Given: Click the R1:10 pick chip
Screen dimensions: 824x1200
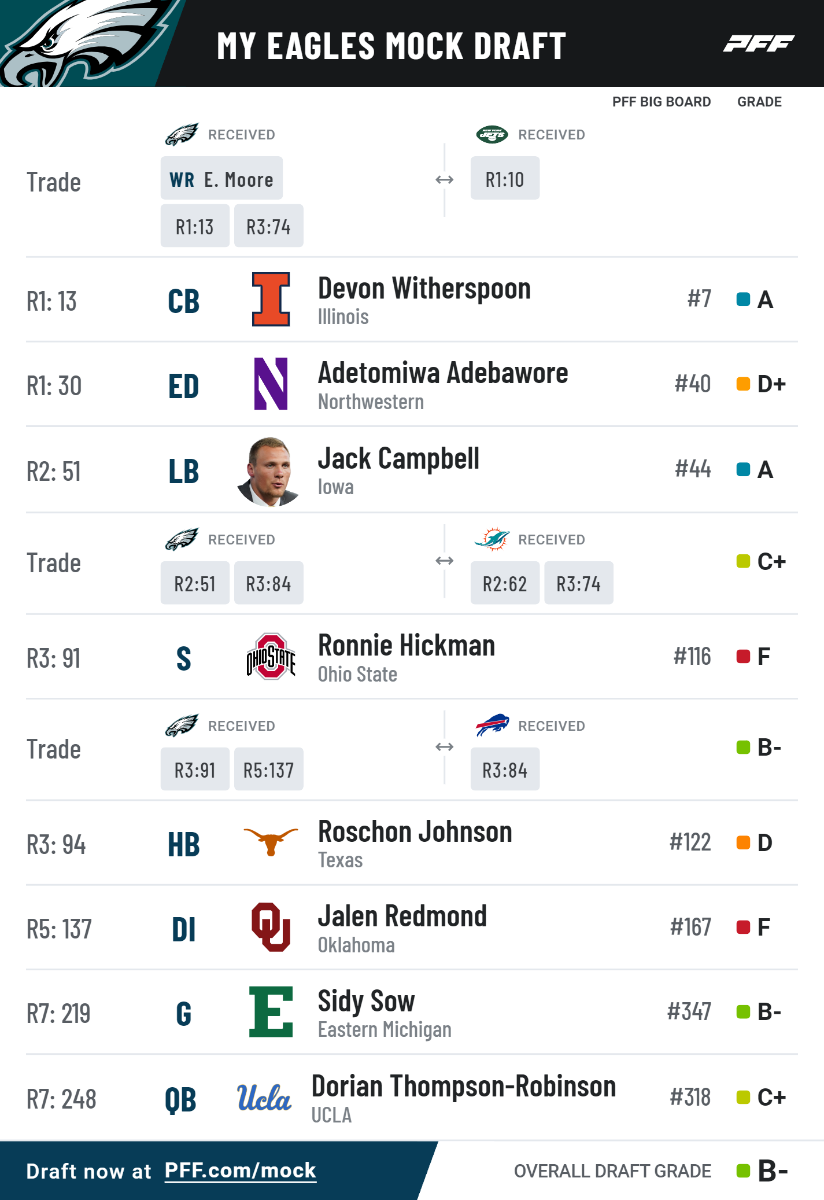Looking at the screenshot, I should tap(505, 180).
